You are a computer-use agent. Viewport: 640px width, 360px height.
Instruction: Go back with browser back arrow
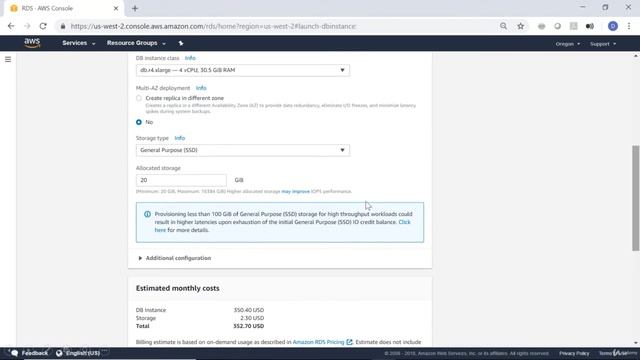[11, 26]
